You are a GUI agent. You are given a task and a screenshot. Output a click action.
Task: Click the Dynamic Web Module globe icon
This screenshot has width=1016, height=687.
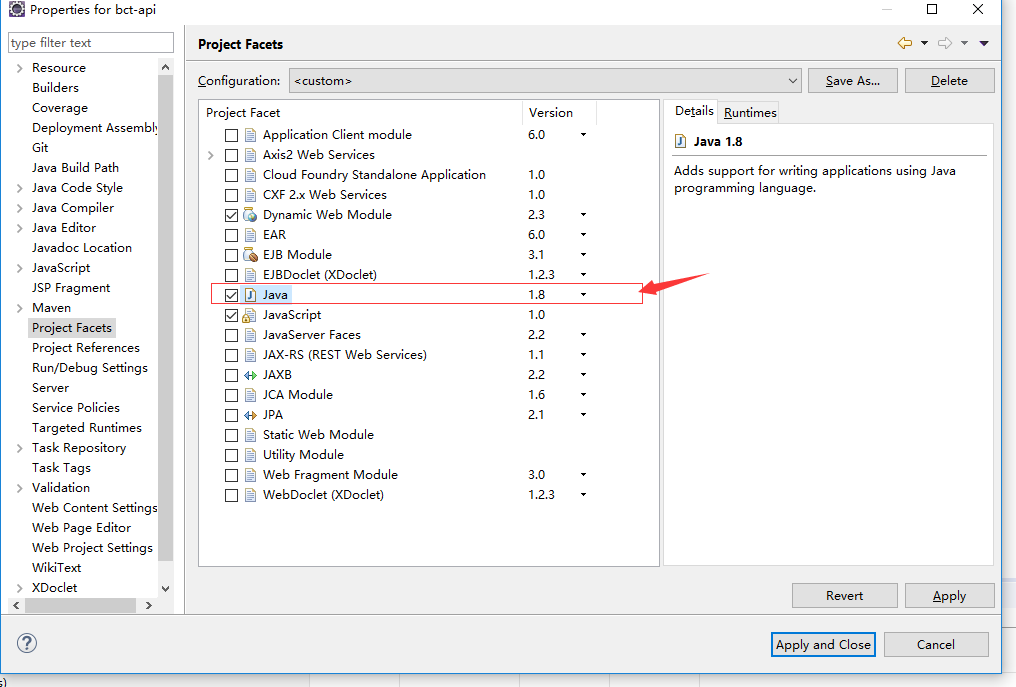tap(250, 215)
